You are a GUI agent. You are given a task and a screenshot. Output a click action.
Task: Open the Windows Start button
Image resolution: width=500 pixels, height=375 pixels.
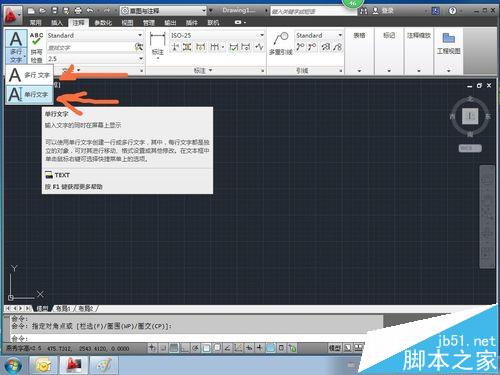pyautogui.click(x=13, y=365)
